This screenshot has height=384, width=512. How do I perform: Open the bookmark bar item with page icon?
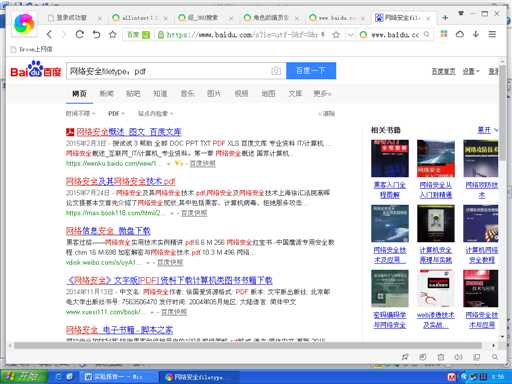[x=31, y=49]
